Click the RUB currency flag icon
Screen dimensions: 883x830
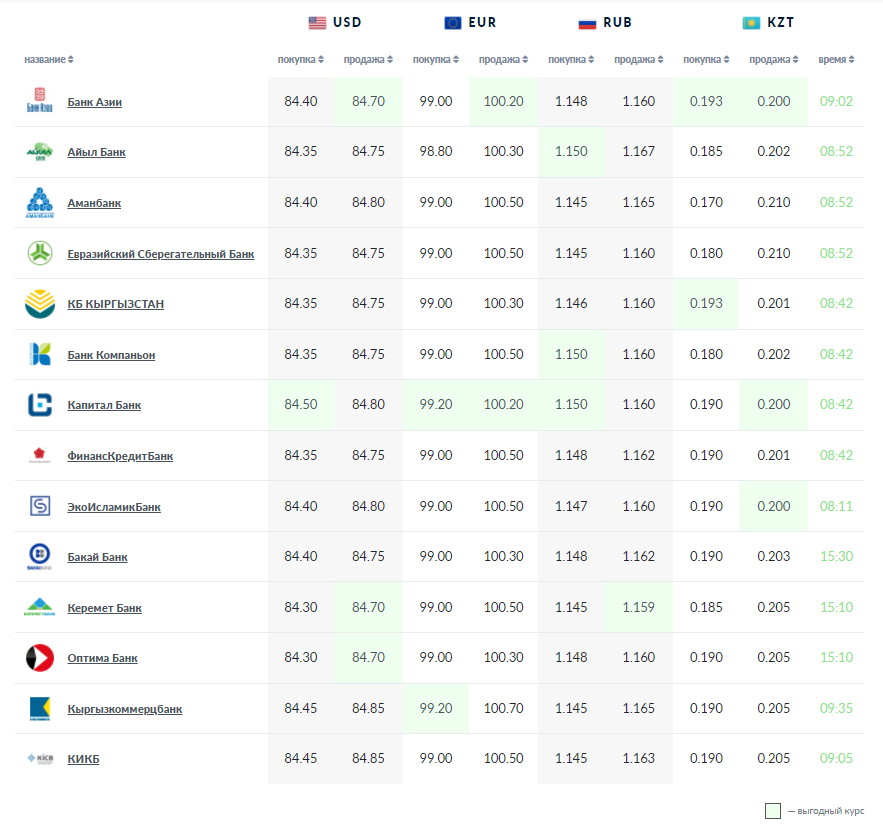(x=587, y=23)
